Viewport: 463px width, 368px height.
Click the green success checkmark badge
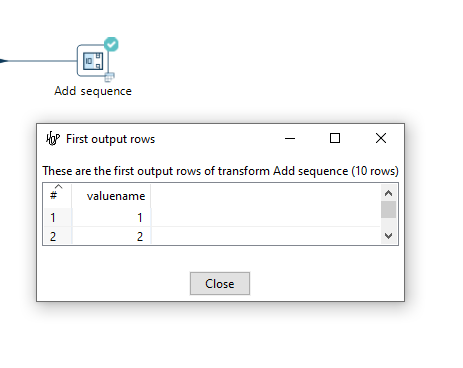[x=111, y=44]
